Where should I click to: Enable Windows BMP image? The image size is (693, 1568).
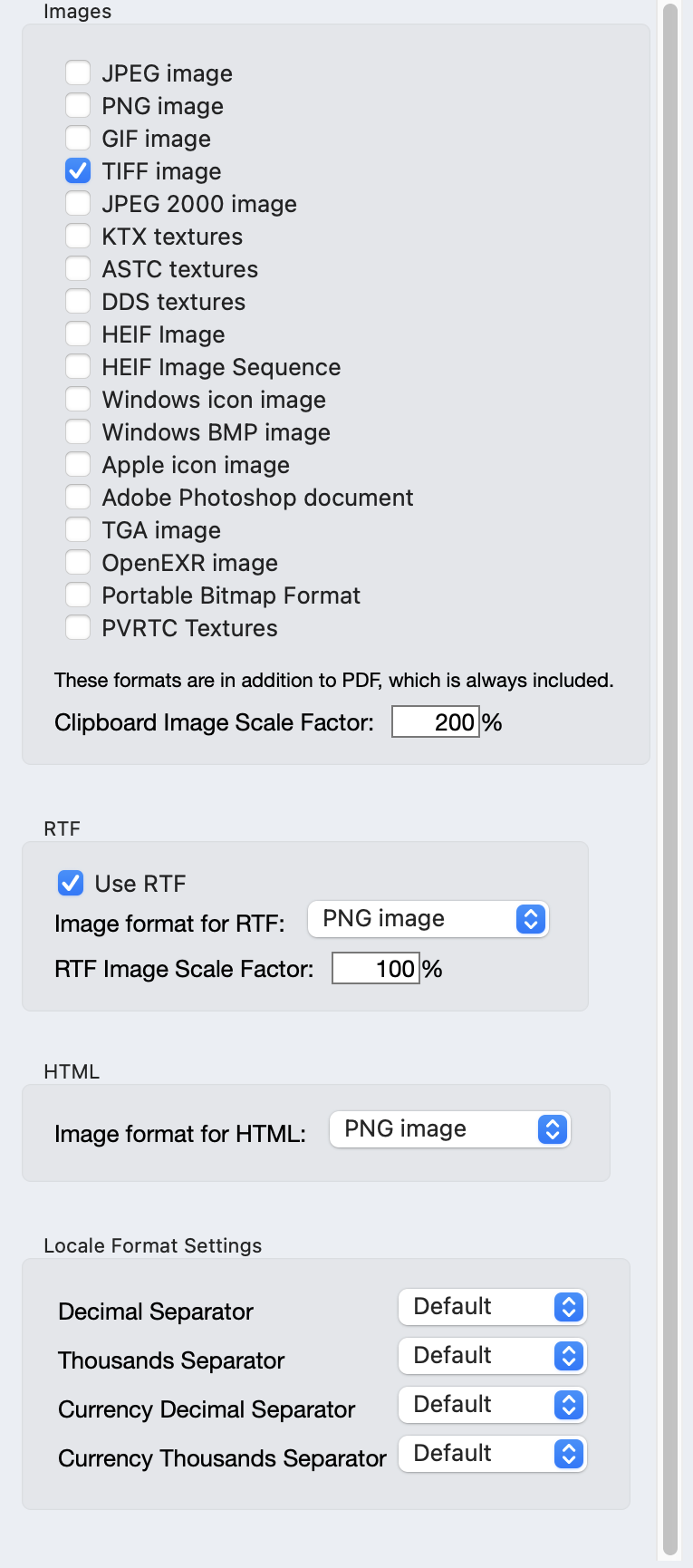point(78,432)
